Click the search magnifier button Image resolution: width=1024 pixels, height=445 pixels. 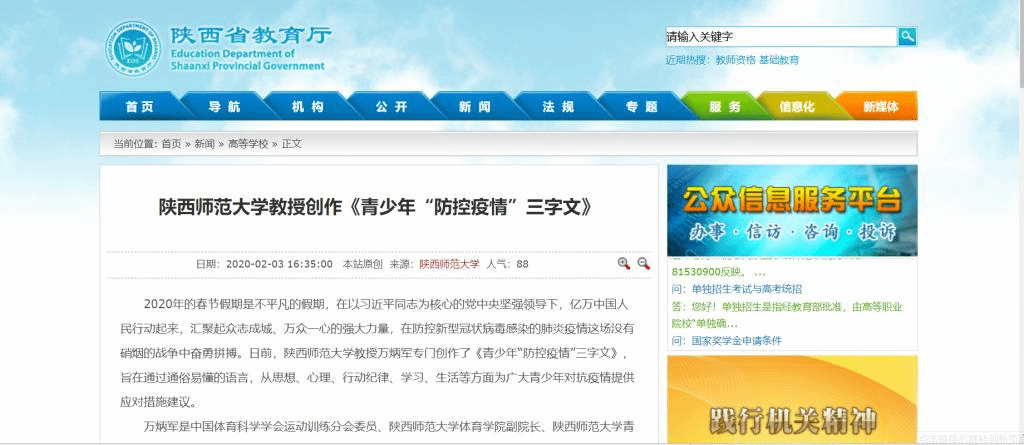point(907,37)
